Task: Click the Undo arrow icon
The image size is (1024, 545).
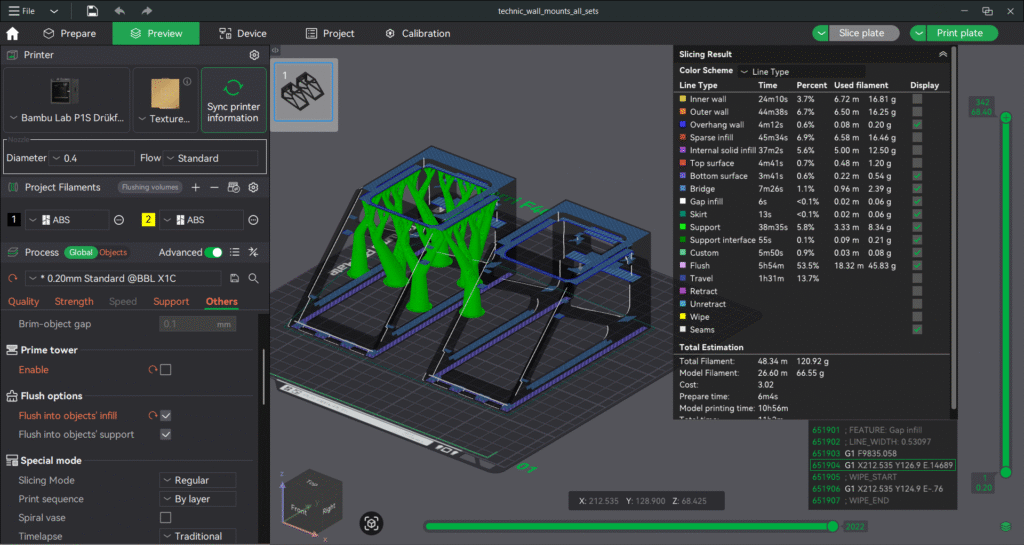Action: point(120,10)
